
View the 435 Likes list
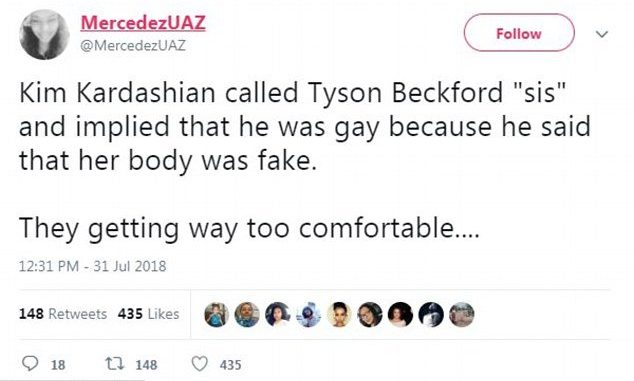[x=148, y=314]
